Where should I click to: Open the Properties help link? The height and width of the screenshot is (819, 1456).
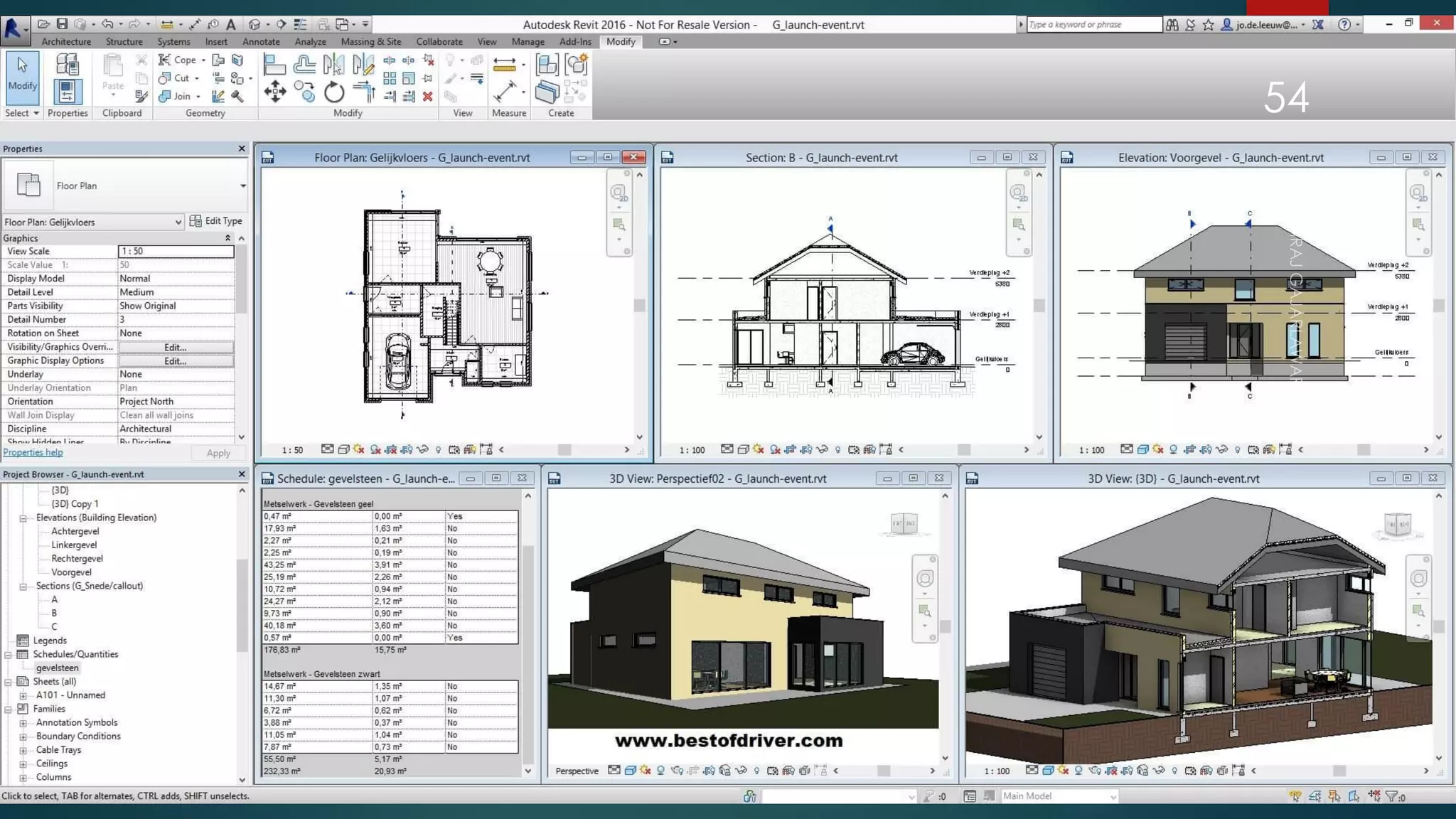tap(33, 452)
